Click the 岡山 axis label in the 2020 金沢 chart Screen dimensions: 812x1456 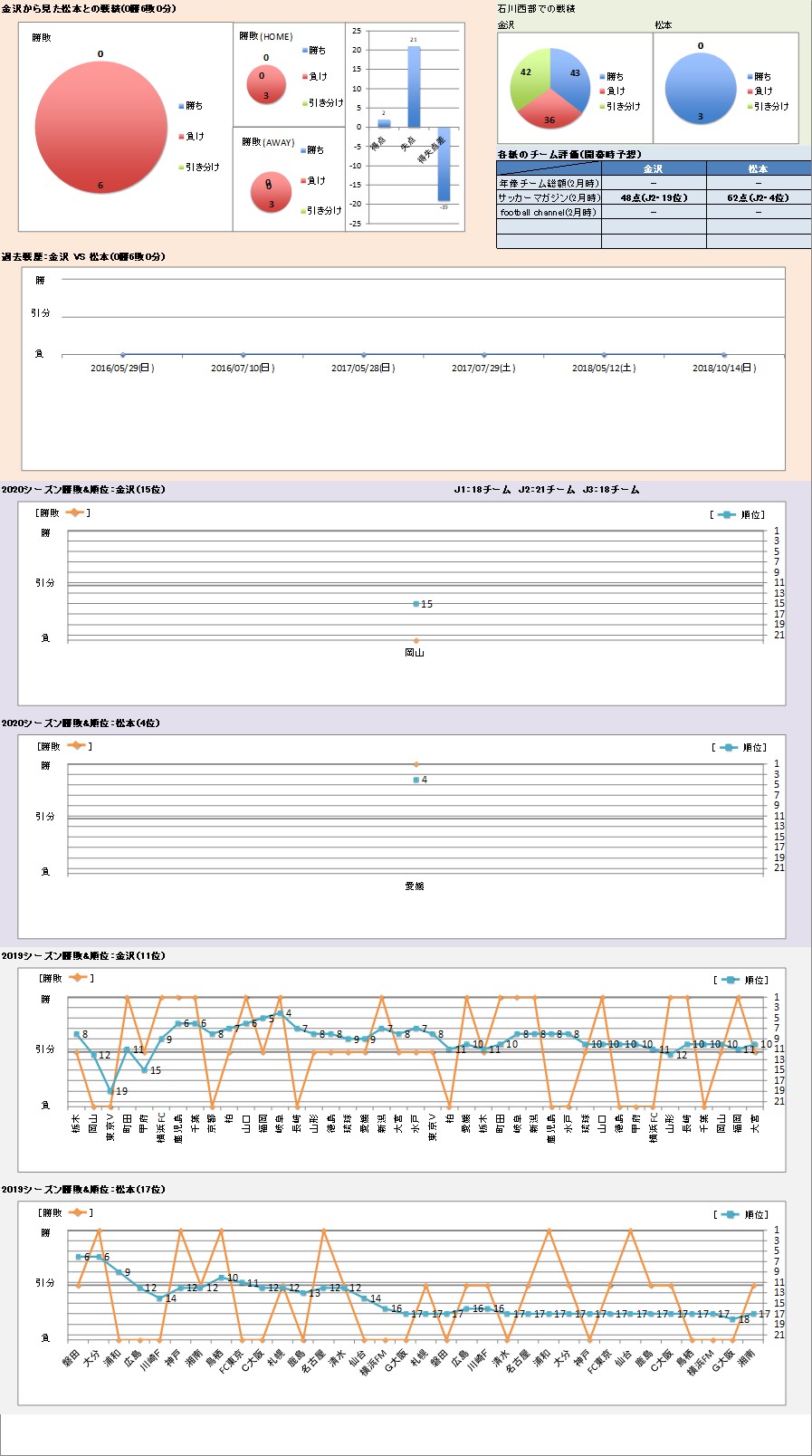[415, 652]
